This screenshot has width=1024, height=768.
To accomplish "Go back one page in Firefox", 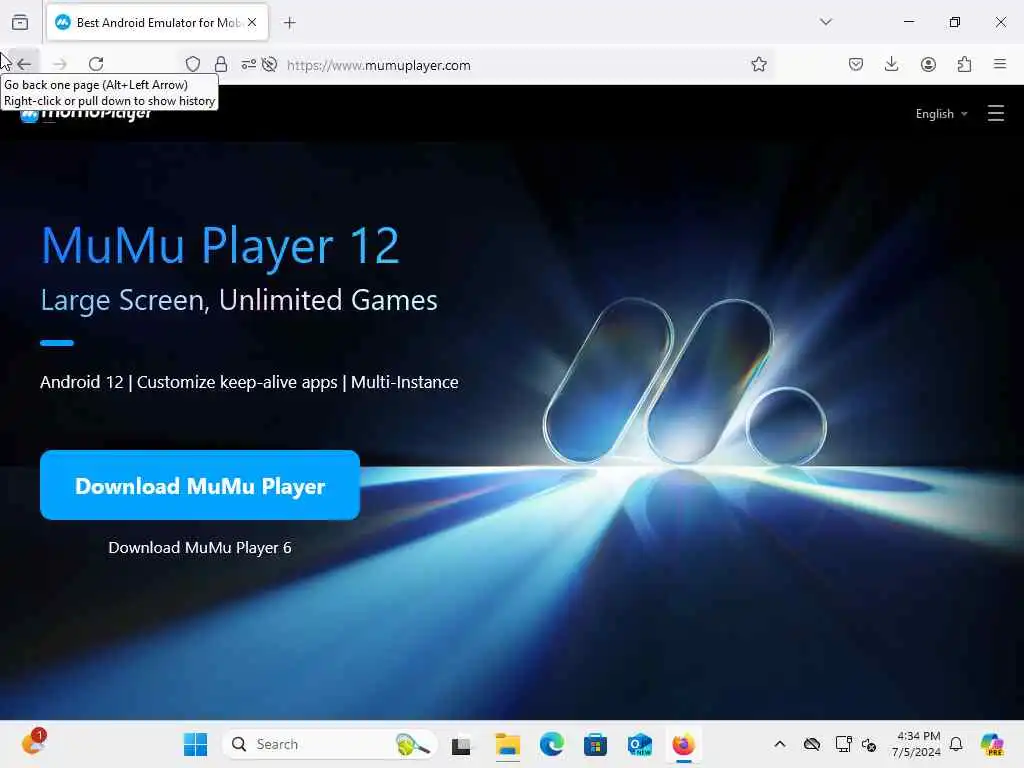I will 24,64.
